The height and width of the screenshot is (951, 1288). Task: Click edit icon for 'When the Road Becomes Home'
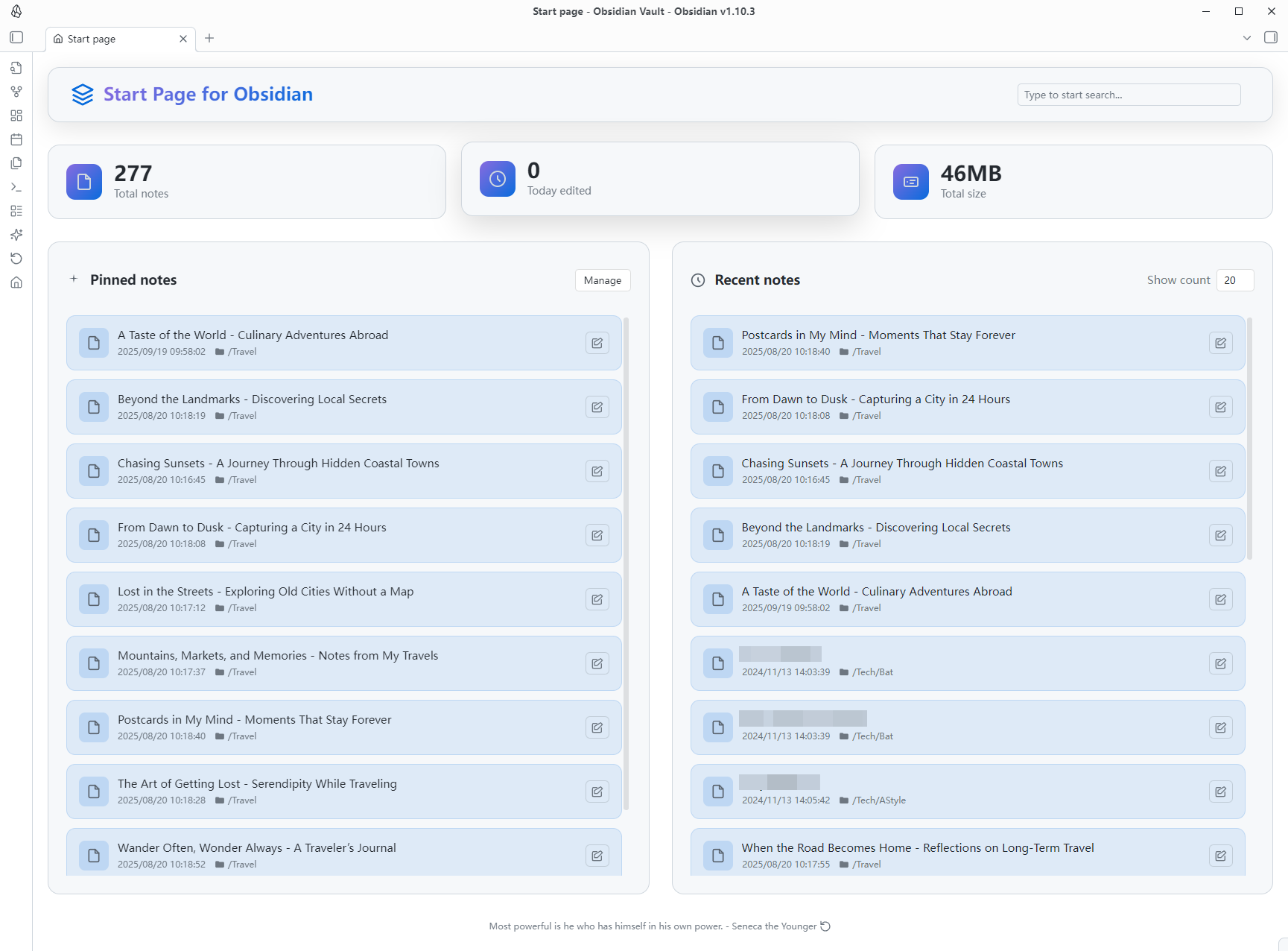[x=1221, y=856]
